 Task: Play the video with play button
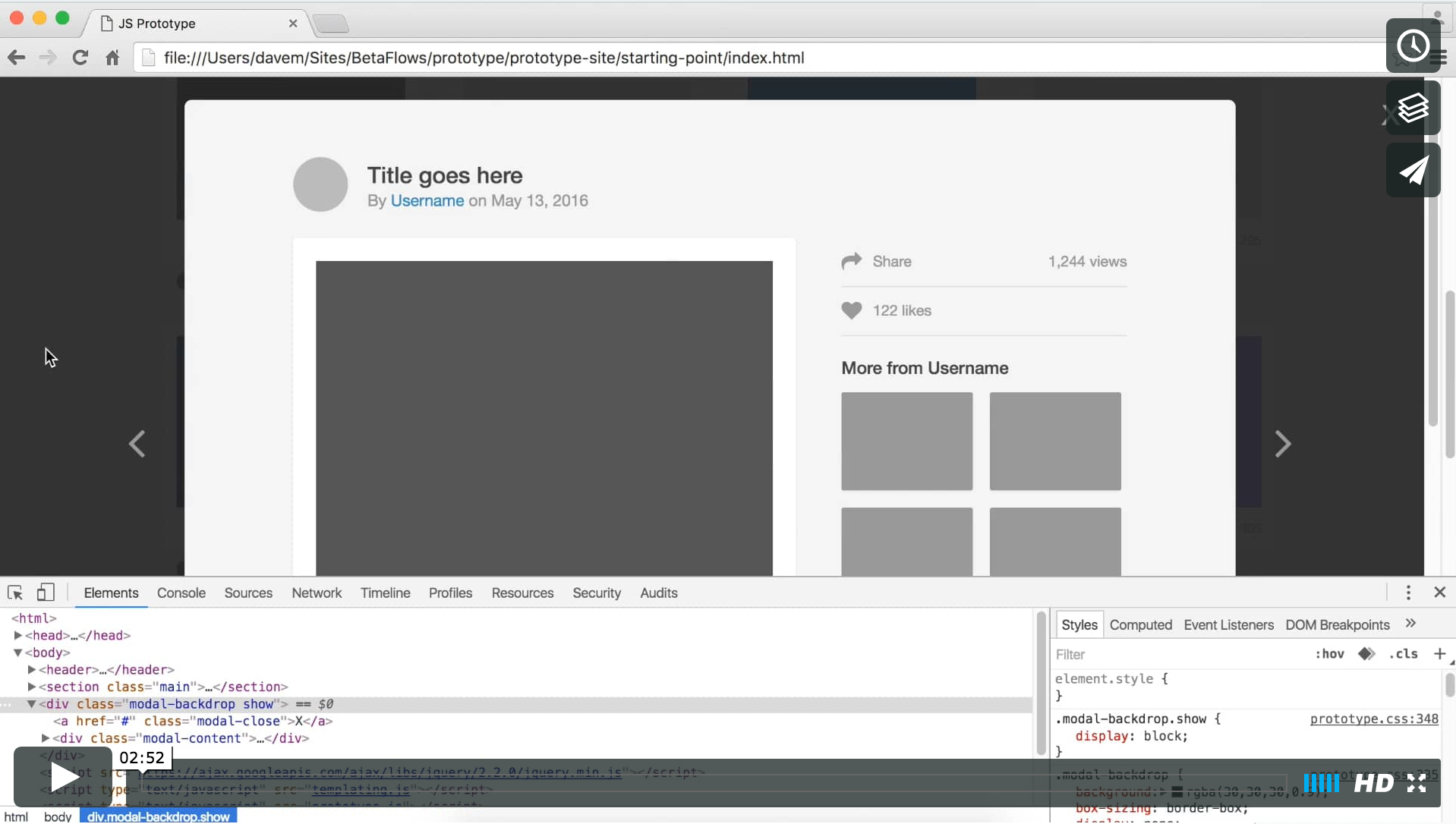(64, 777)
